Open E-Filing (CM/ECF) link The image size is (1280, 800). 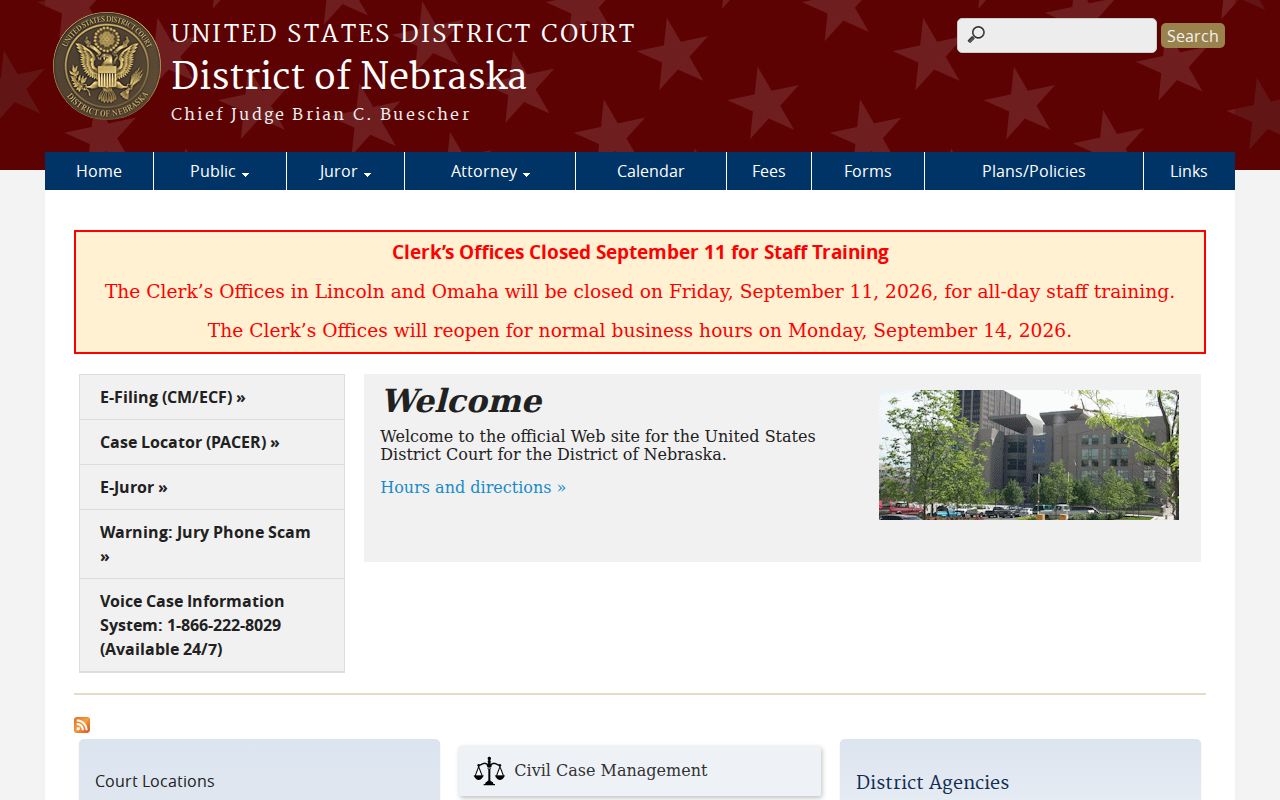212,397
